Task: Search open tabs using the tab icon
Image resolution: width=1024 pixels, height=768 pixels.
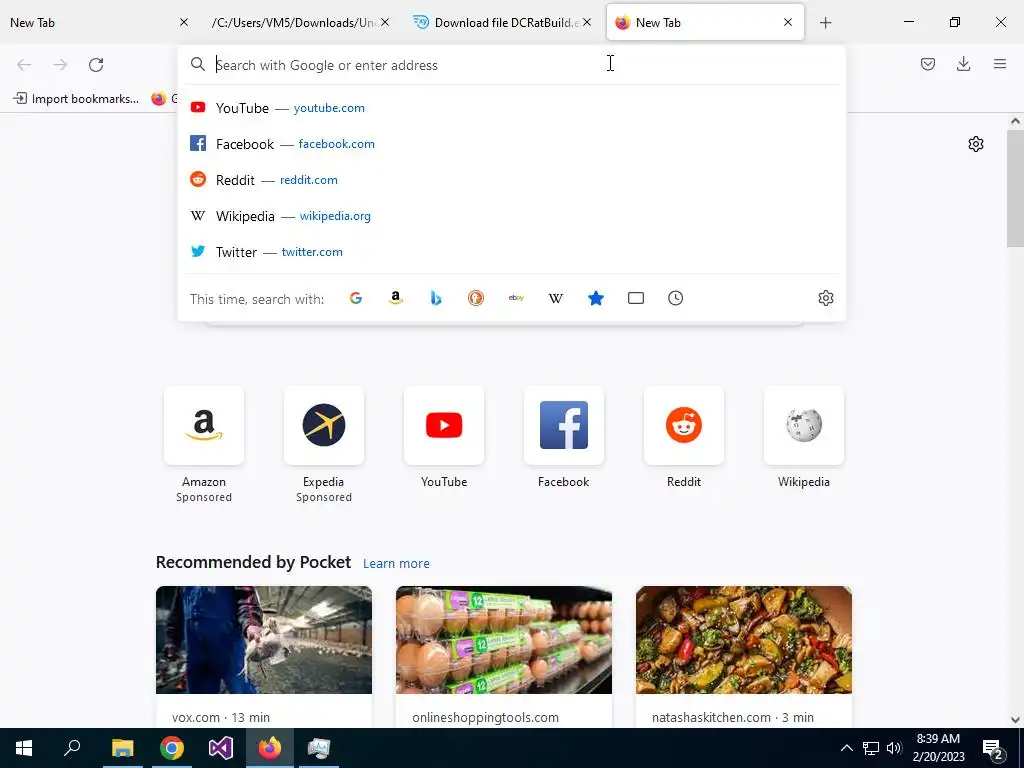Action: [x=635, y=298]
